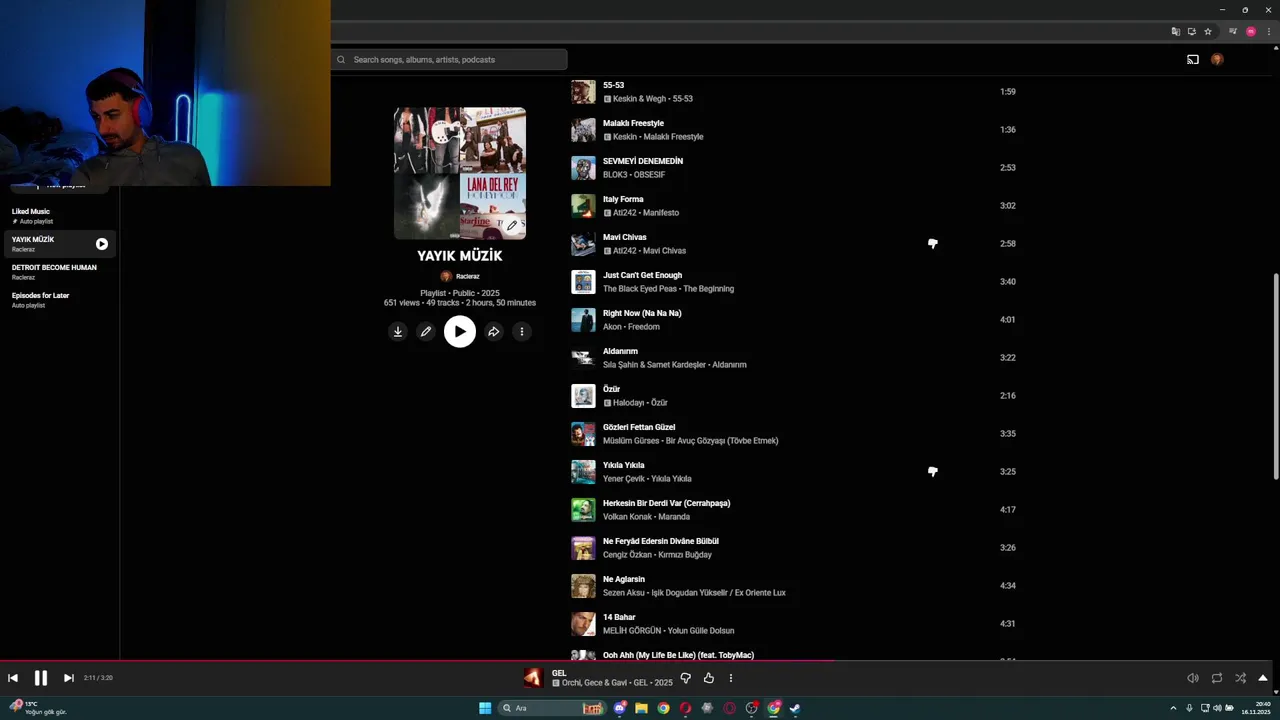Open Chrome three-dot menu
Image resolution: width=1280 pixels, height=720 pixels.
(x=1268, y=32)
